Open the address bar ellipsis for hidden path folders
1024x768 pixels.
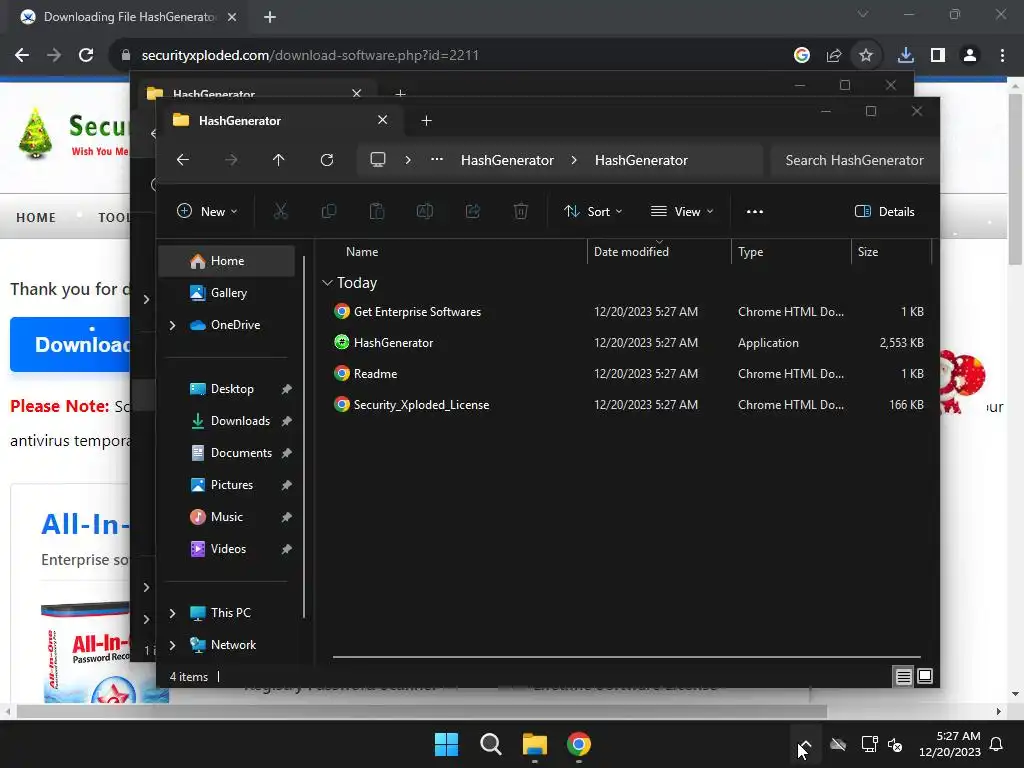coord(437,159)
